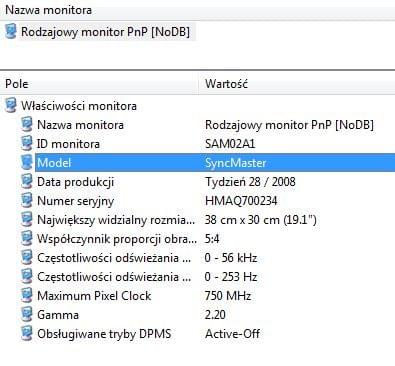Click the Active-Off value
The width and height of the screenshot is (395, 366).
(233, 334)
